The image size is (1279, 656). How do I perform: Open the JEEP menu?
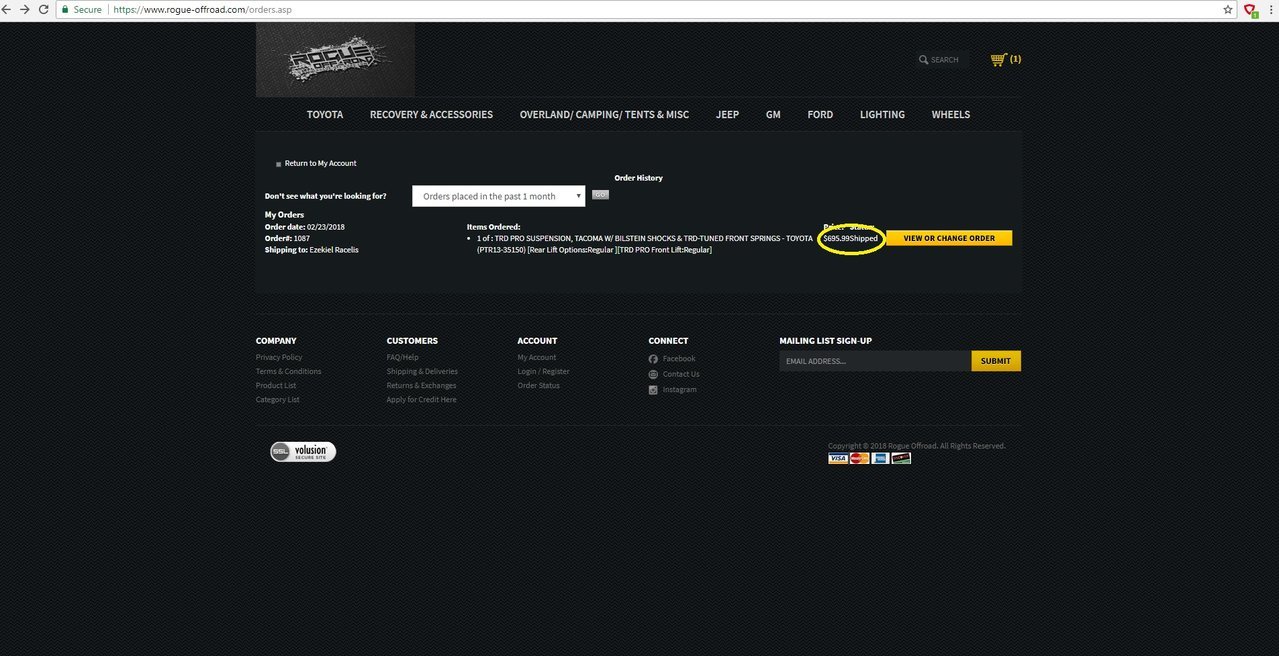(x=727, y=115)
